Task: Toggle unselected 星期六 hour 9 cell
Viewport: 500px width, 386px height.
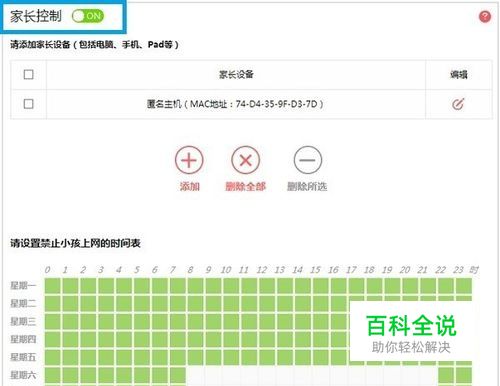Action: pyautogui.click(x=214, y=375)
